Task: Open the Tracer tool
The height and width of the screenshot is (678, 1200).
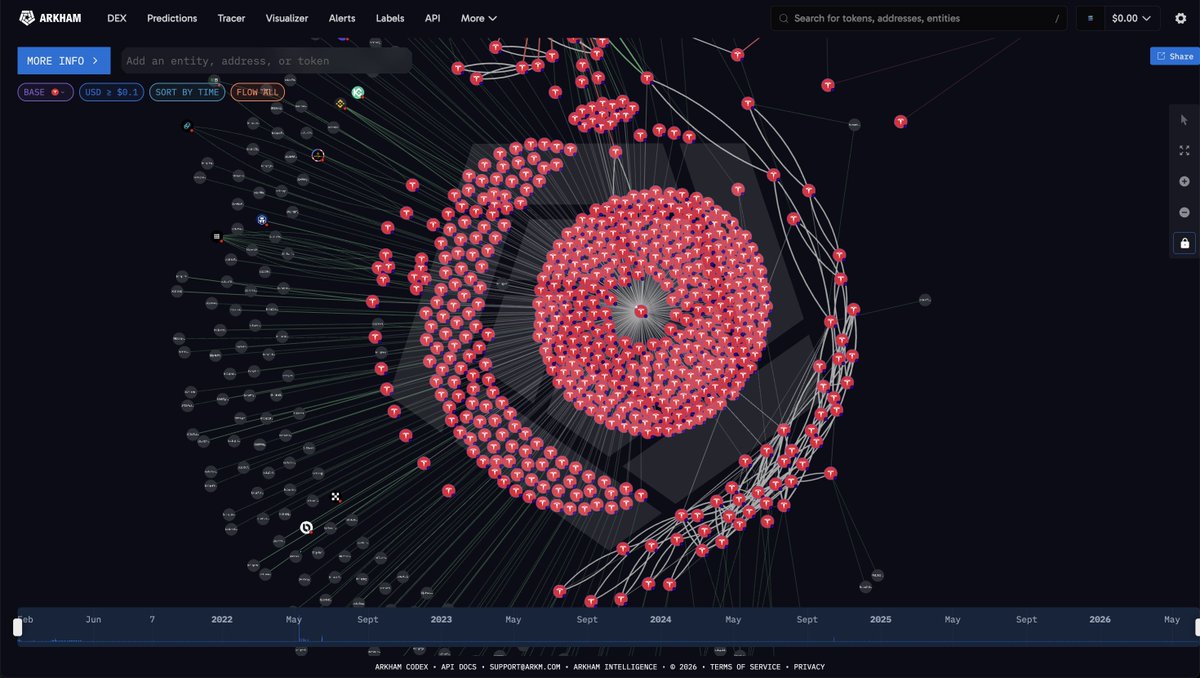Action: click(x=231, y=18)
